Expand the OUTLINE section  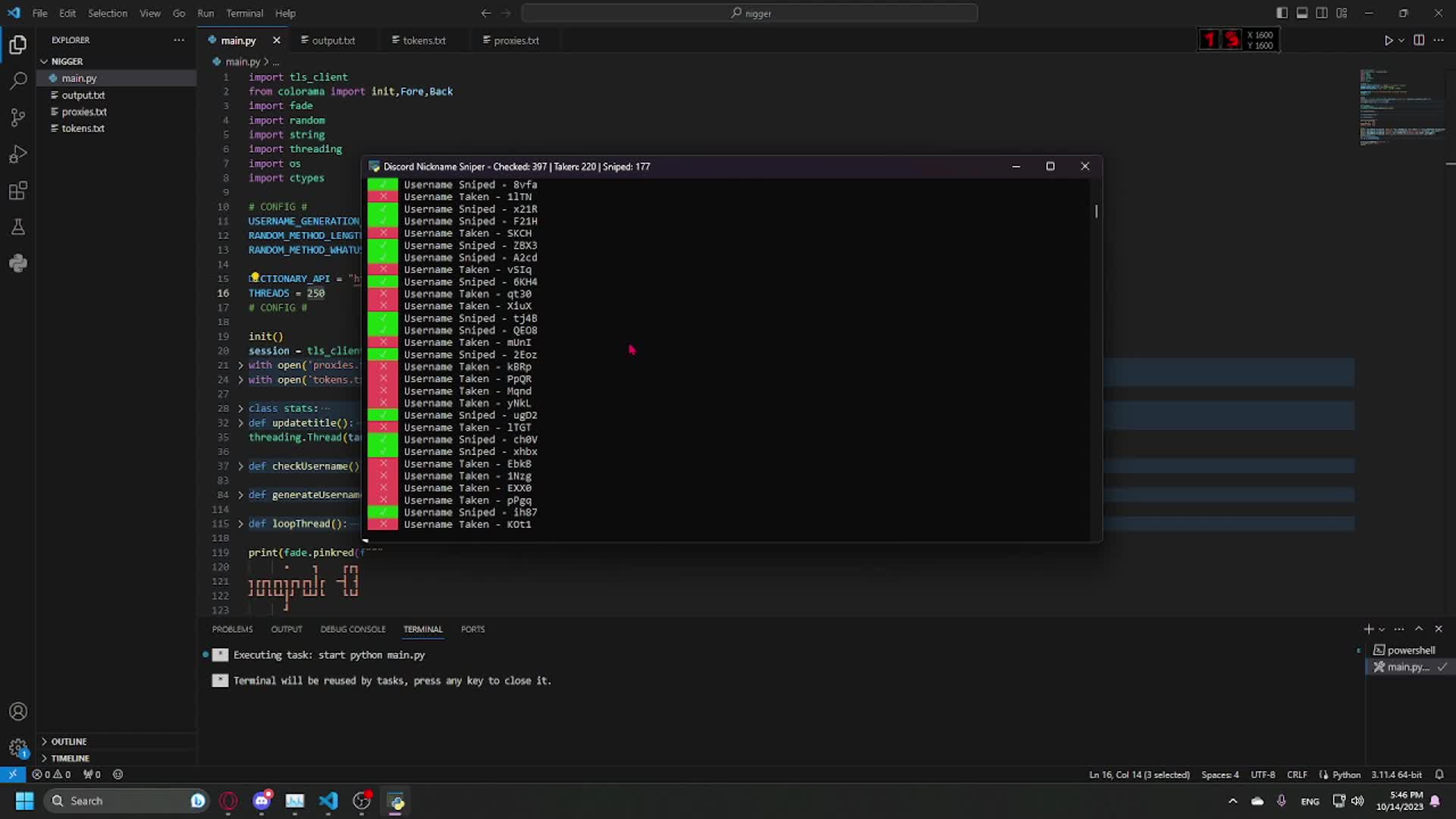coord(68,742)
